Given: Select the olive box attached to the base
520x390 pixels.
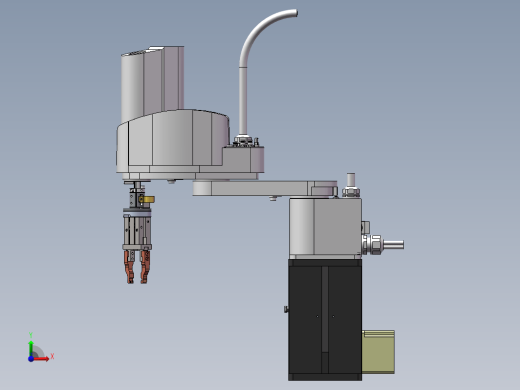Looking at the screenshot, I should click(x=378, y=352).
